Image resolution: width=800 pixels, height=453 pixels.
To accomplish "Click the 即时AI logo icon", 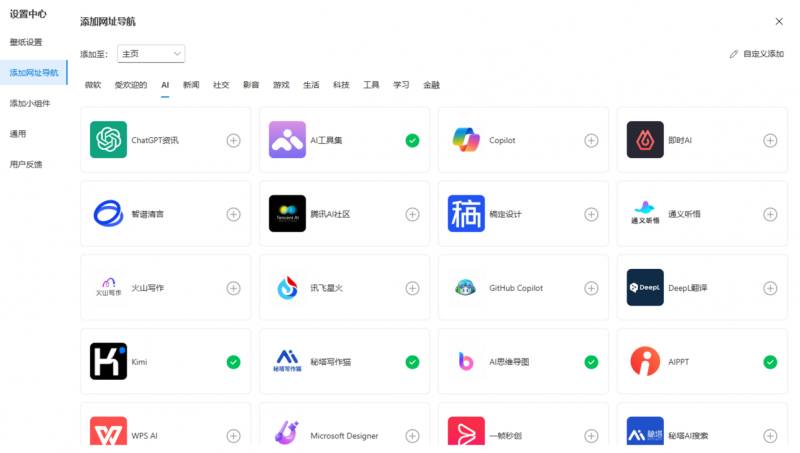I will tap(645, 140).
